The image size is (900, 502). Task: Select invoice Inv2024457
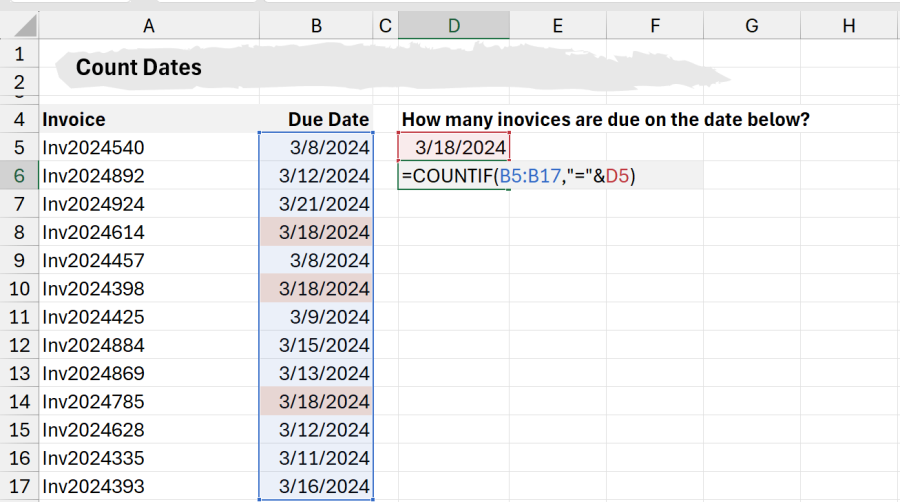[x=149, y=260]
